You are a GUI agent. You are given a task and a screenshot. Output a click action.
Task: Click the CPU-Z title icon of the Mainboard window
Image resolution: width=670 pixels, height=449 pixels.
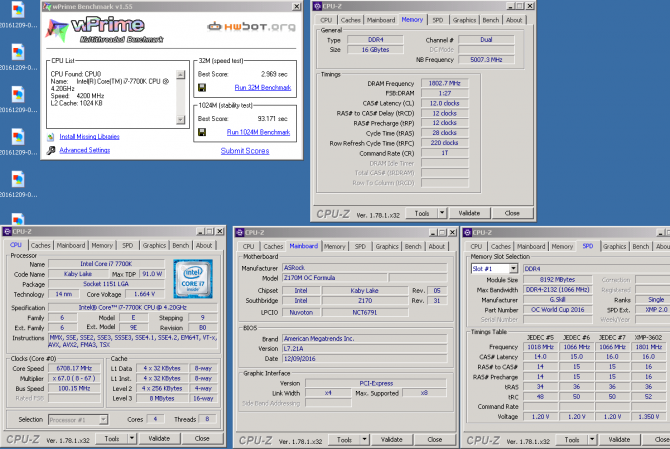(x=240, y=232)
